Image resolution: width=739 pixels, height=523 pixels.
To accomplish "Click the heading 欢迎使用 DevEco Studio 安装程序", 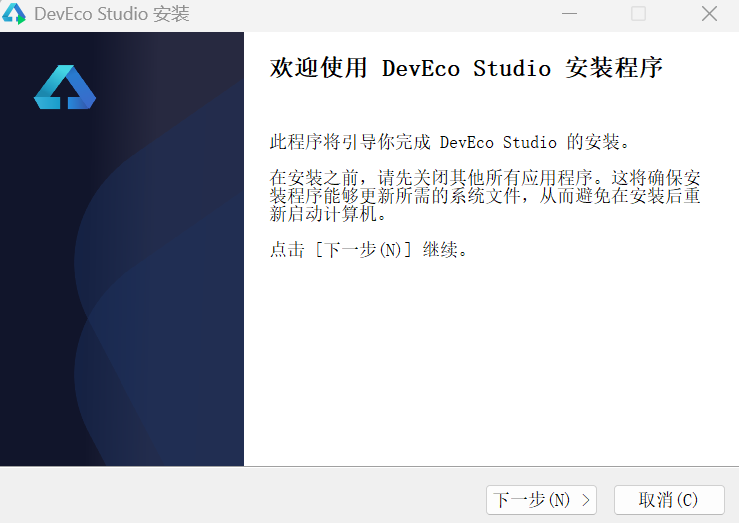I will point(466,68).
